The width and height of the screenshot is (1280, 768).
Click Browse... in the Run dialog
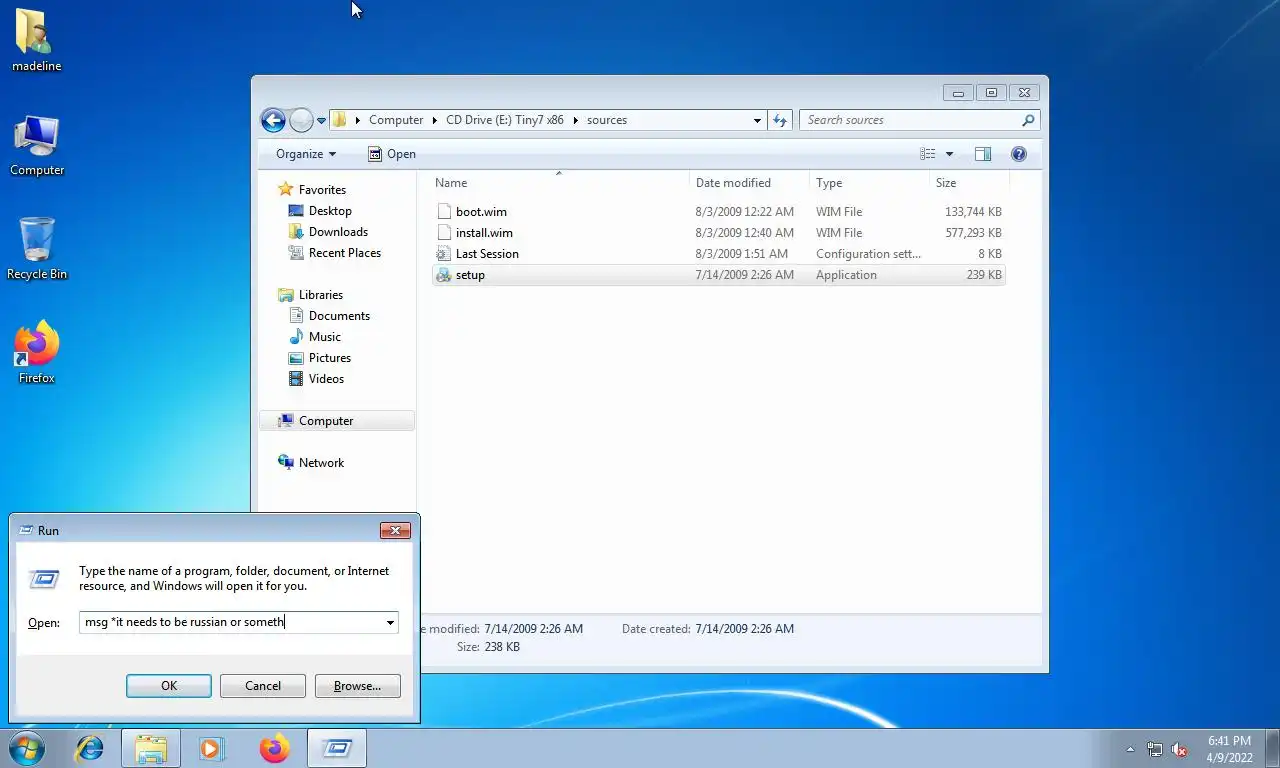tap(357, 686)
